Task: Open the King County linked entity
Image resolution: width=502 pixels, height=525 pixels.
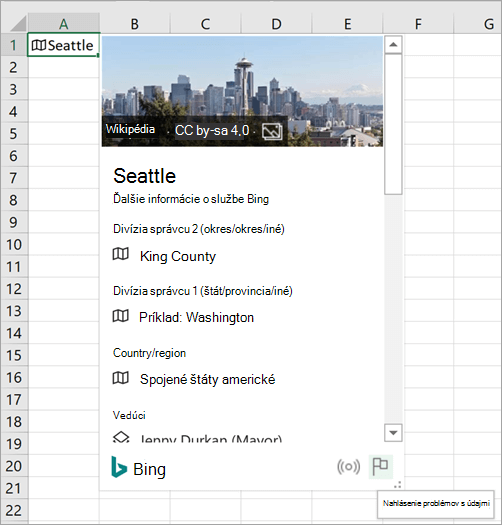Action: pyautogui.click(x=178, y=256)
